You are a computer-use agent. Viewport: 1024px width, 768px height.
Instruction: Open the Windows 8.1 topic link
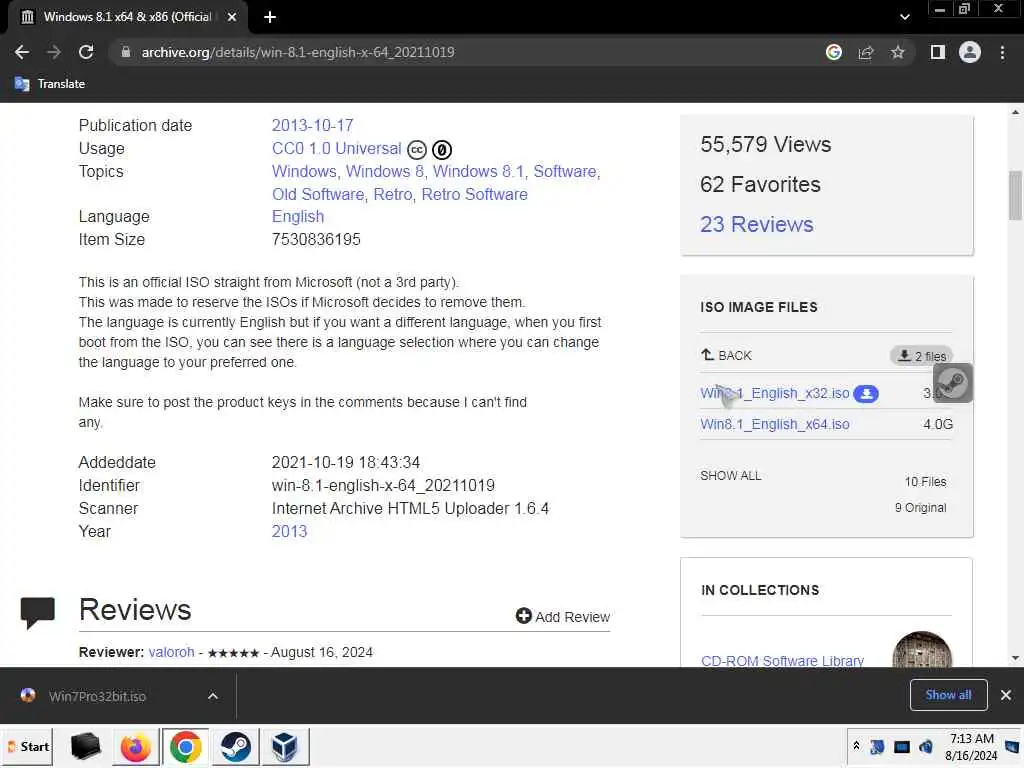click(x=479, y=171)
